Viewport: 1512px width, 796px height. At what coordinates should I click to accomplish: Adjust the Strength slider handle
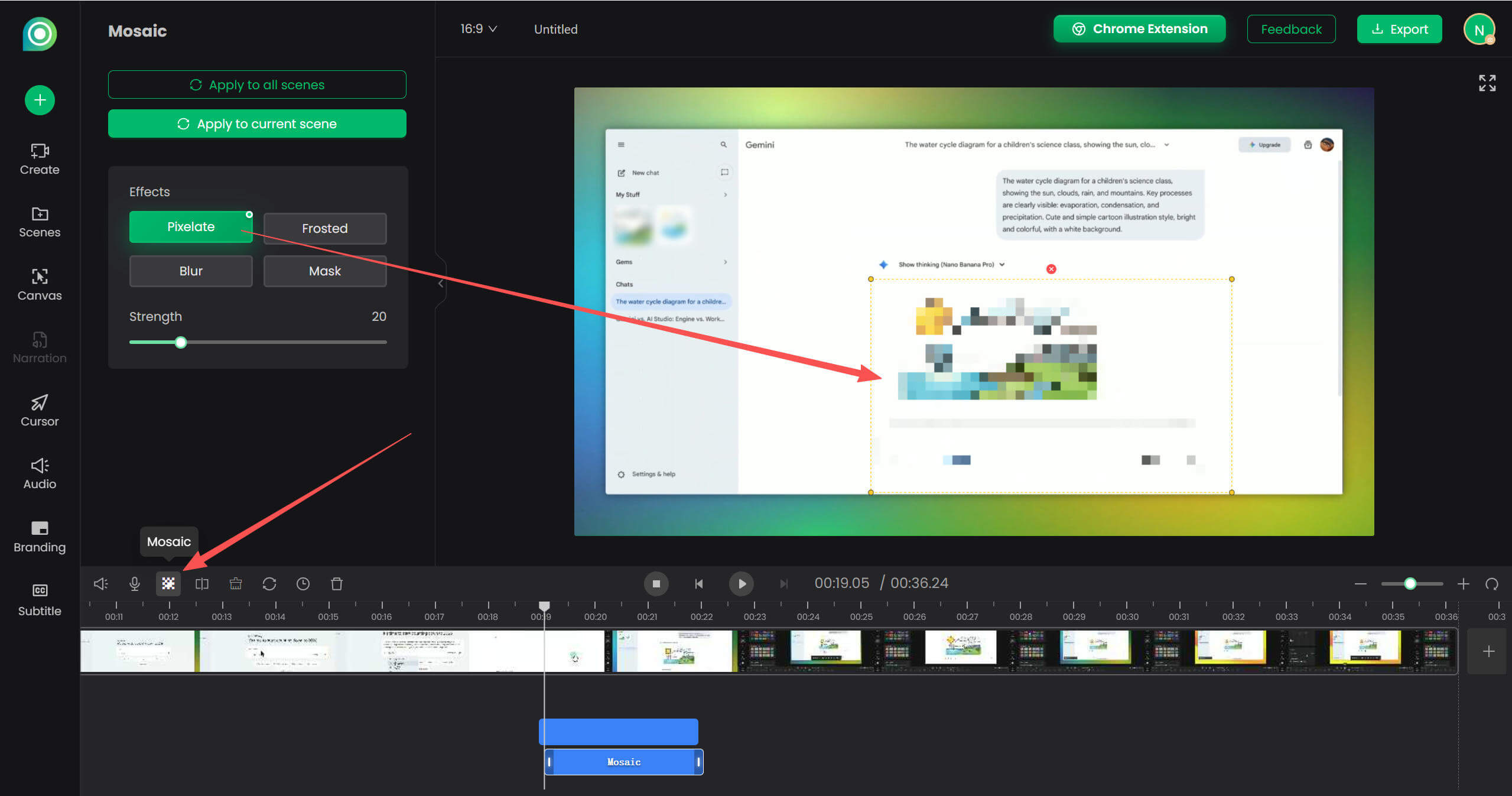pos(181,342)
